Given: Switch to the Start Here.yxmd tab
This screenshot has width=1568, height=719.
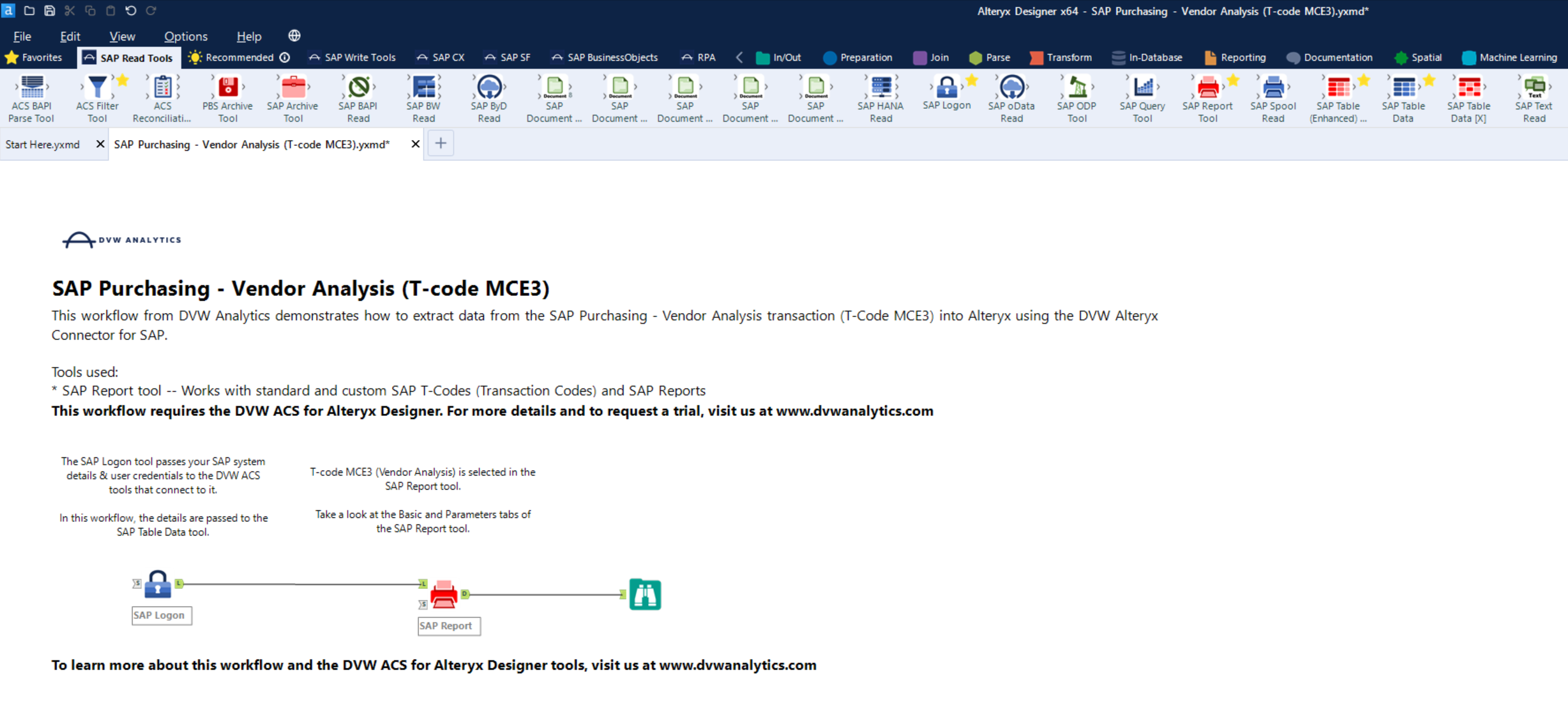Looking at the screenshot, I should click(x=42, y=144).
